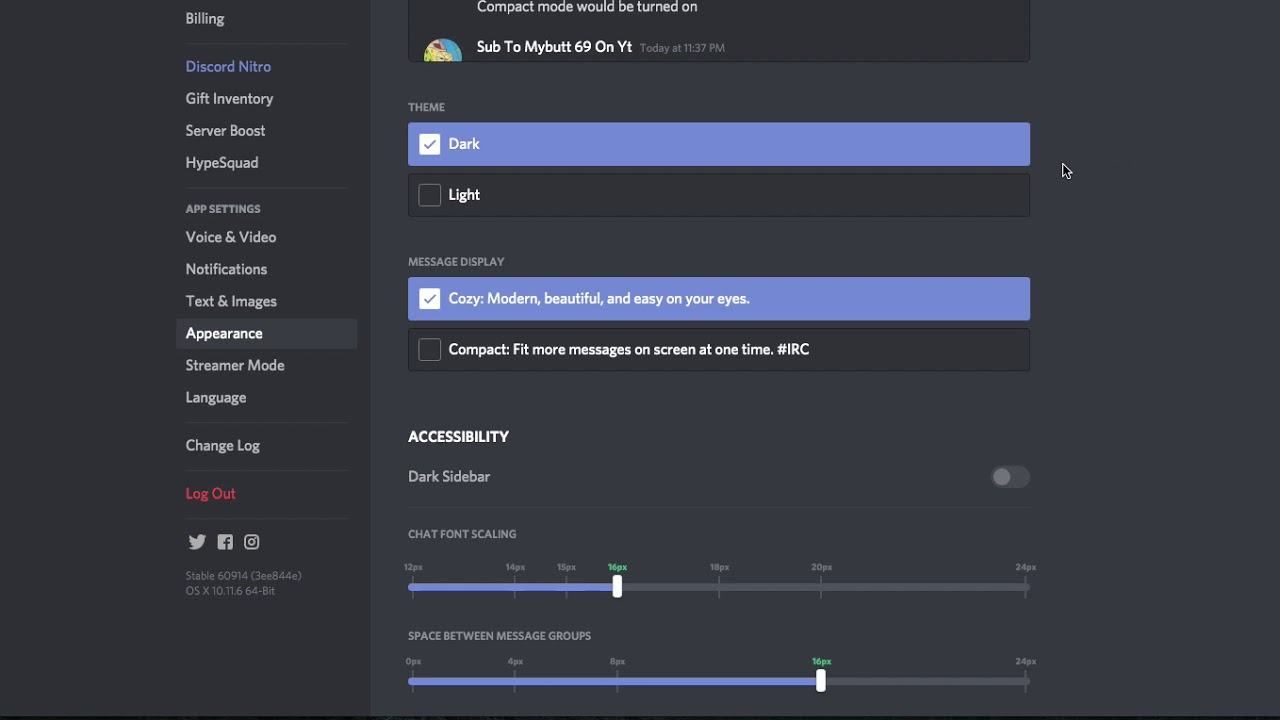The width and height of the screenshot is (1280, 720).
Task: Select the Appearance settings tab
Action: [x=266, y=333]
